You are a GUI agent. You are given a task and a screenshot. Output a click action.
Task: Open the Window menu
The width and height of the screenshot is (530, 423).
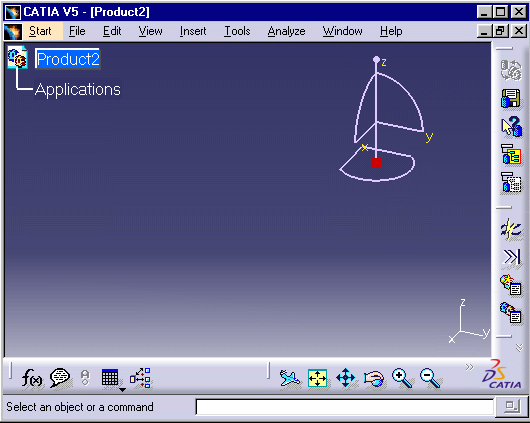342,31
